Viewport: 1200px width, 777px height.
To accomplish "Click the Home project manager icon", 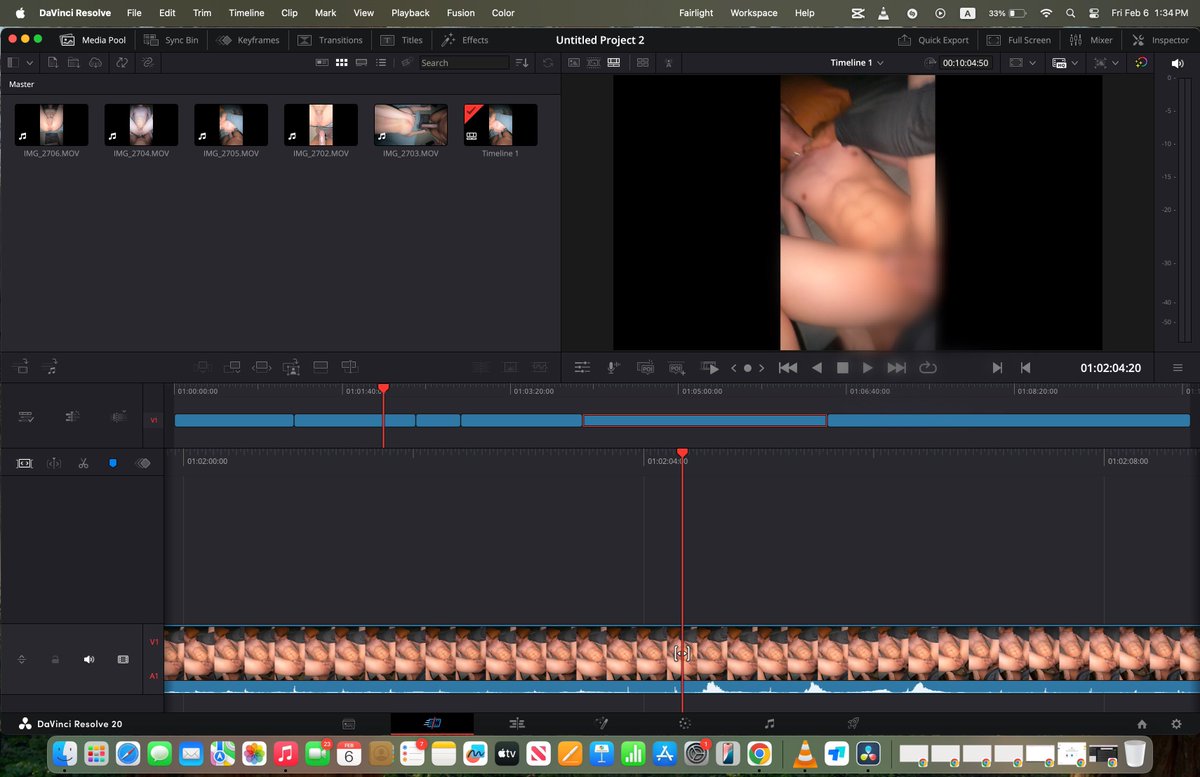I will pos(1142,724).
